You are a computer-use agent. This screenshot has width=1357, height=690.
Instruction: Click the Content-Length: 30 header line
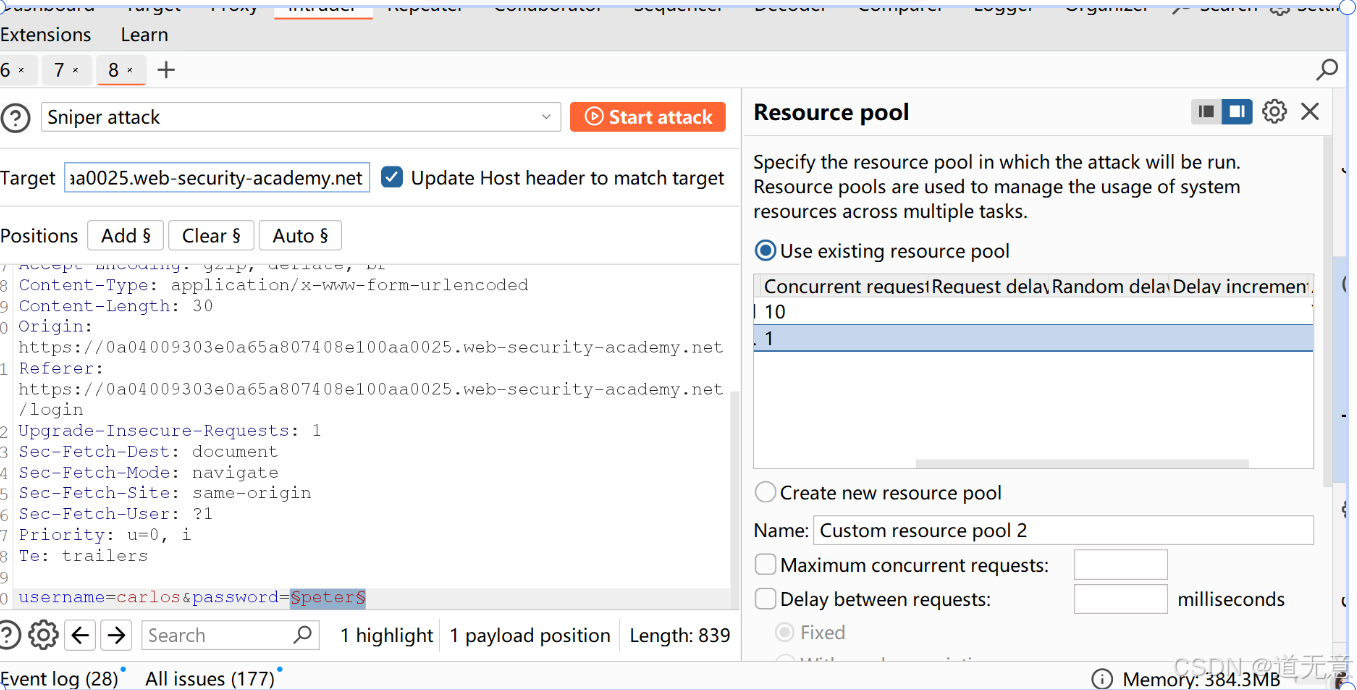pyautogui.click(x=115, y=306)
